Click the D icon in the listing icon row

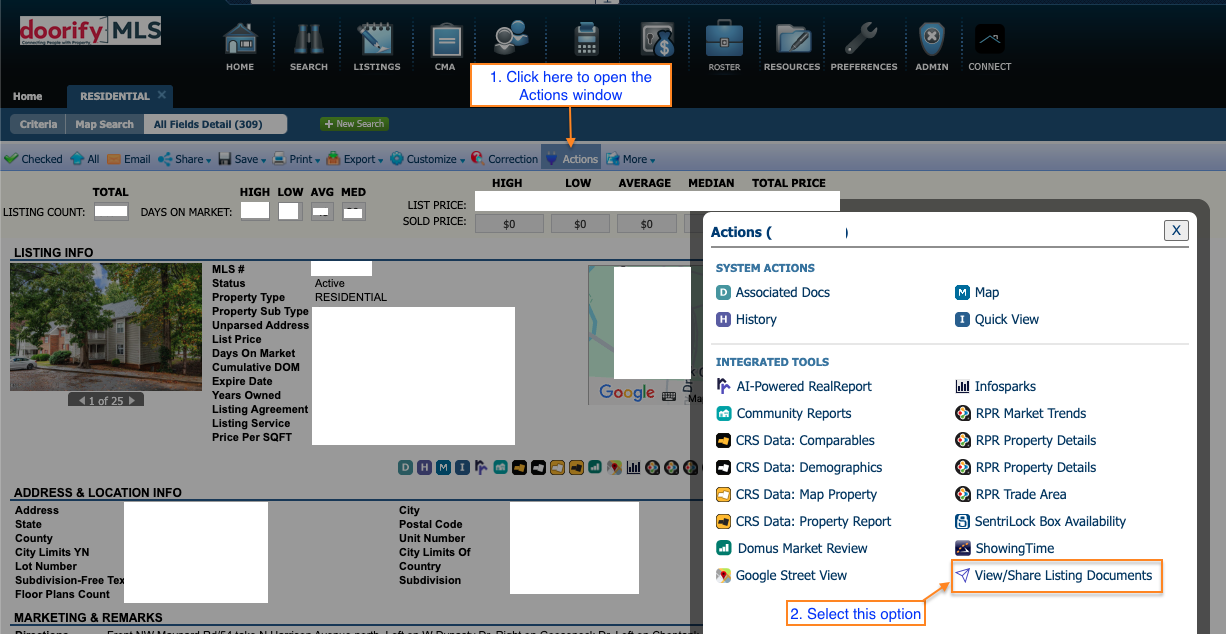405,467
